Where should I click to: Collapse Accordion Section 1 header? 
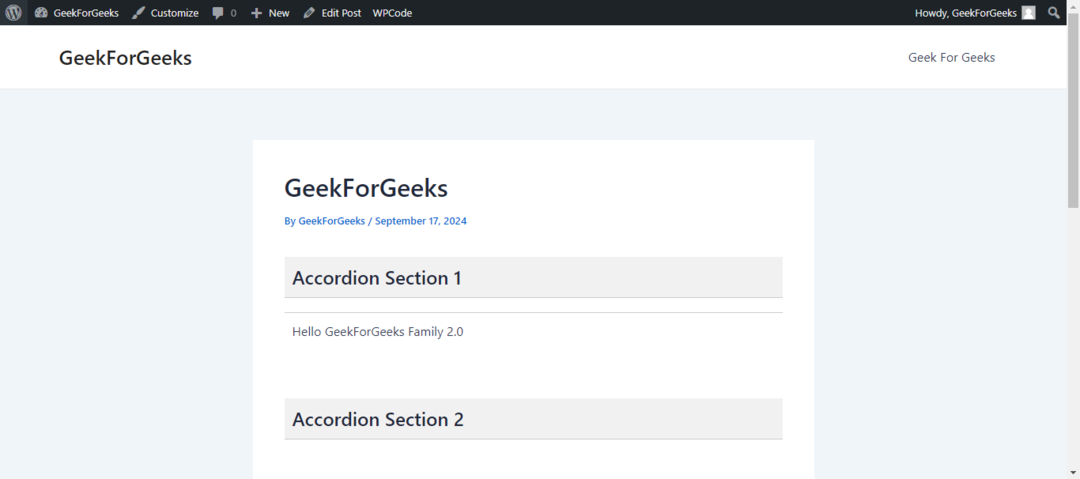pos(533,278)
